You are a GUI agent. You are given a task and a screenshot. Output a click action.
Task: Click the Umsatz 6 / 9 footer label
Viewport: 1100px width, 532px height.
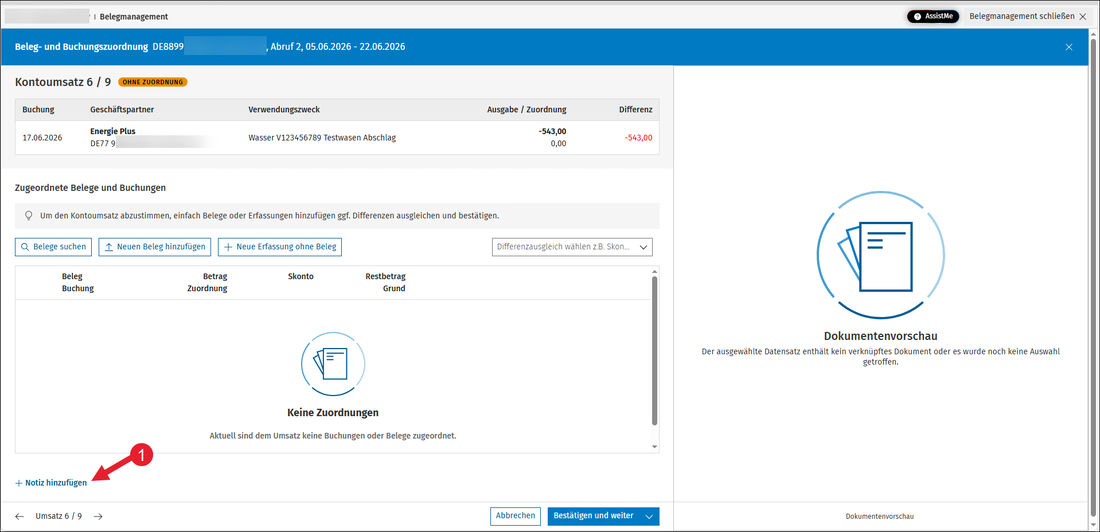click(59, 517)
